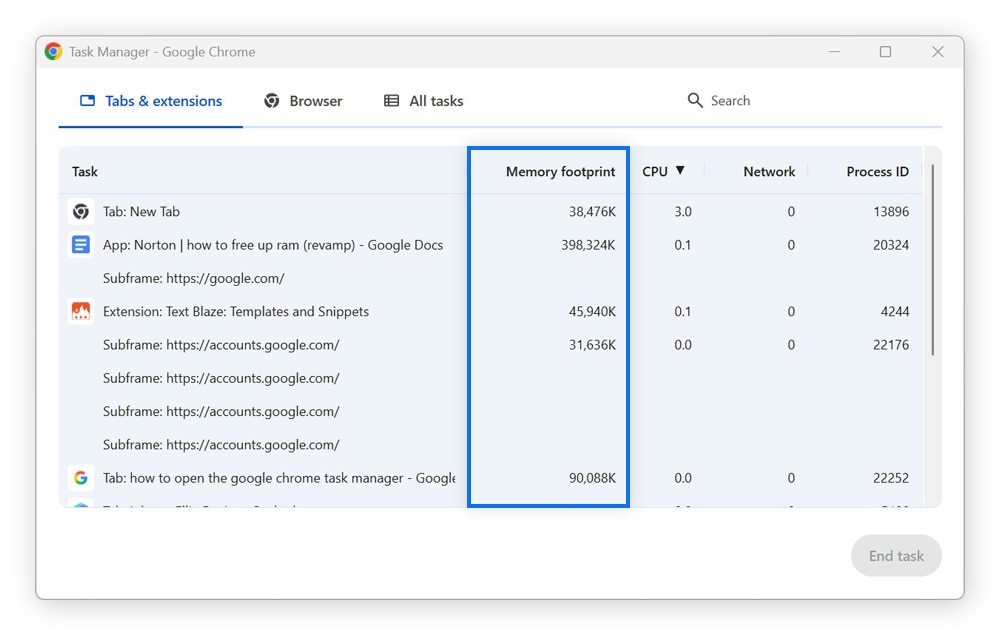
Task: Click the Search magnifier icon
Action: (x=696, y=100)
